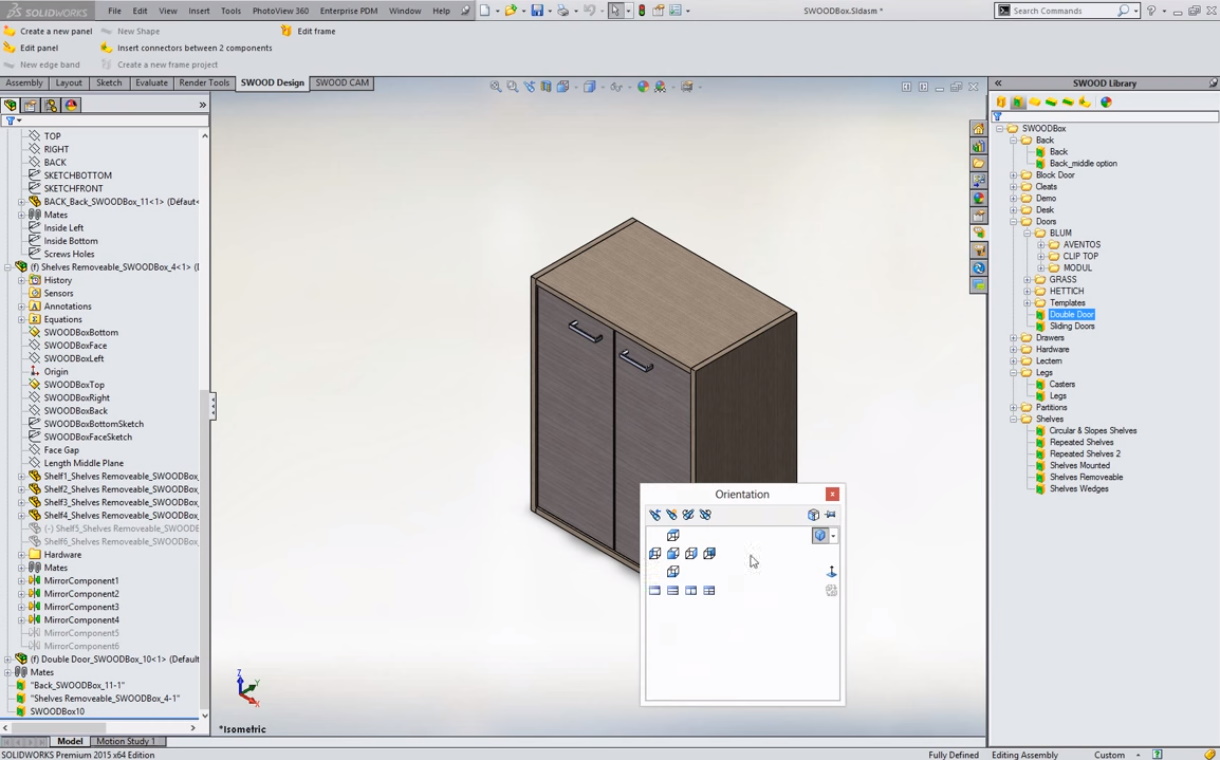Click the Edit Appearance icon in view toolbar

643,87
